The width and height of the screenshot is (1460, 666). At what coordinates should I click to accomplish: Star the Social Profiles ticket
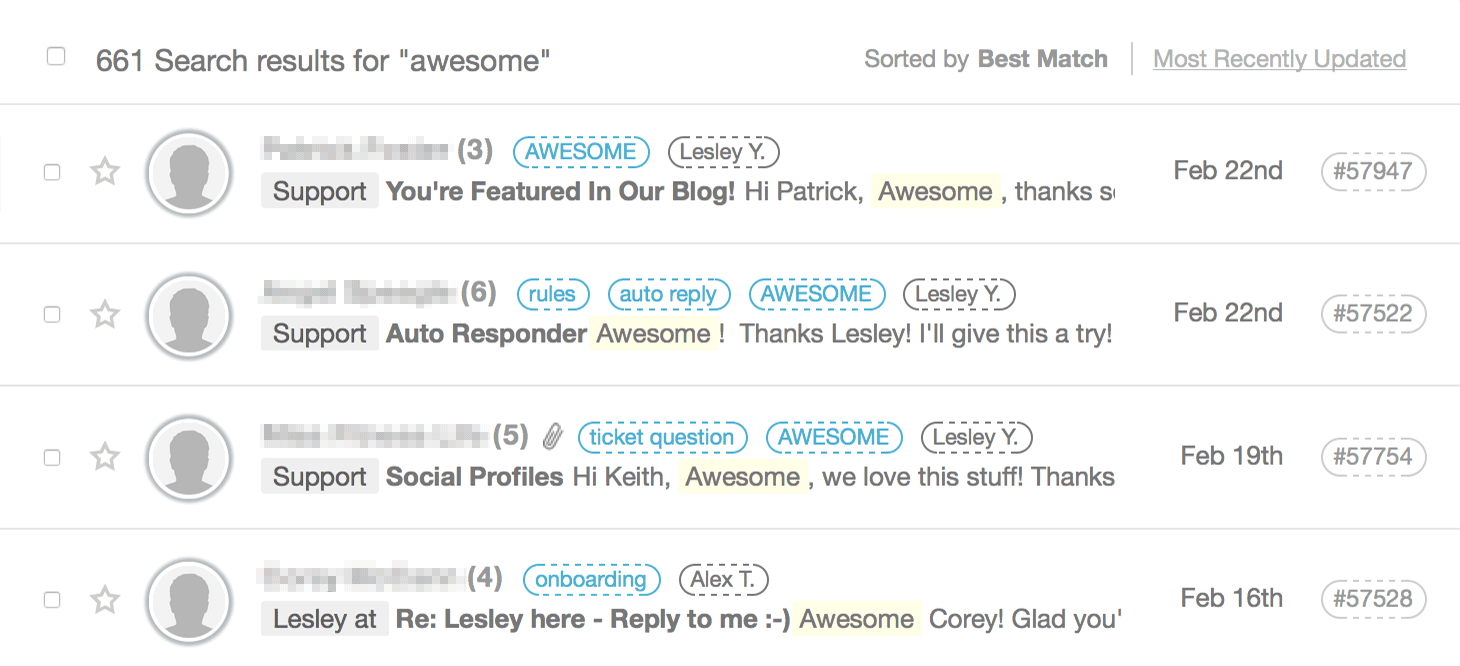tap(105, 457)
